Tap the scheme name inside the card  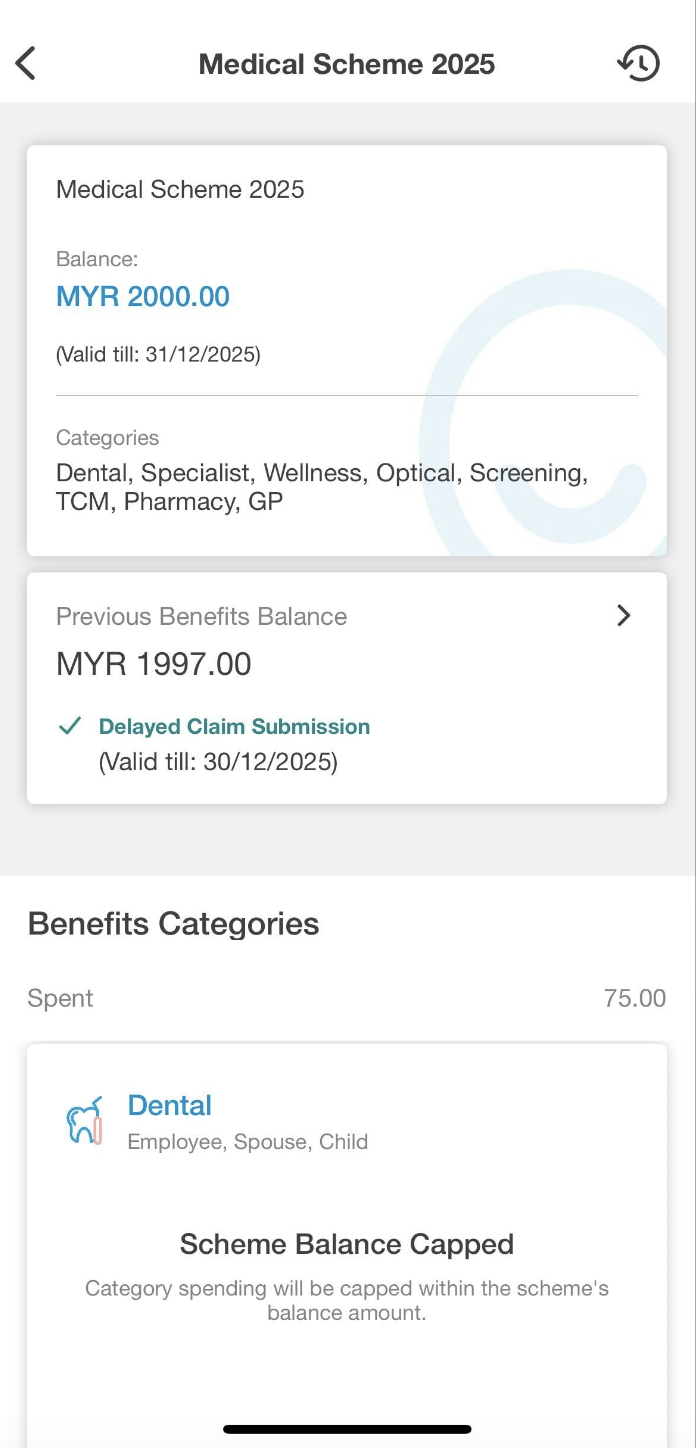(180, 189)
